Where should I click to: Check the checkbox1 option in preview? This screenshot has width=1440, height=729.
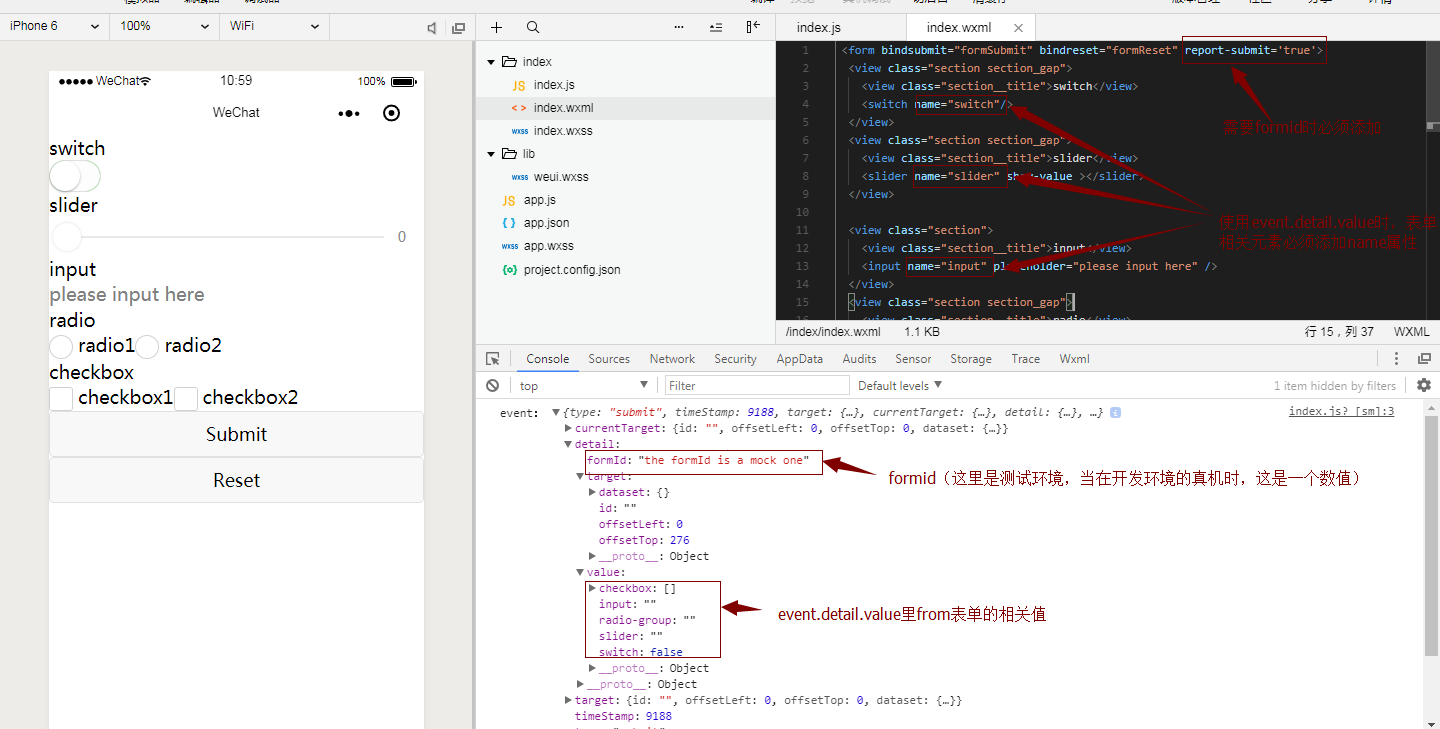(61, 397)
